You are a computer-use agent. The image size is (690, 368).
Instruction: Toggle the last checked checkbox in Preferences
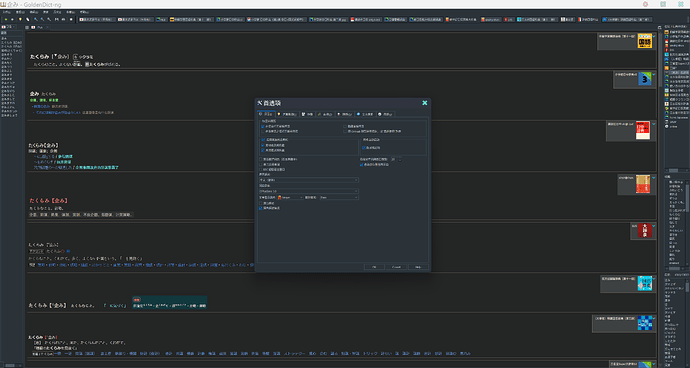tap(261, 208)
